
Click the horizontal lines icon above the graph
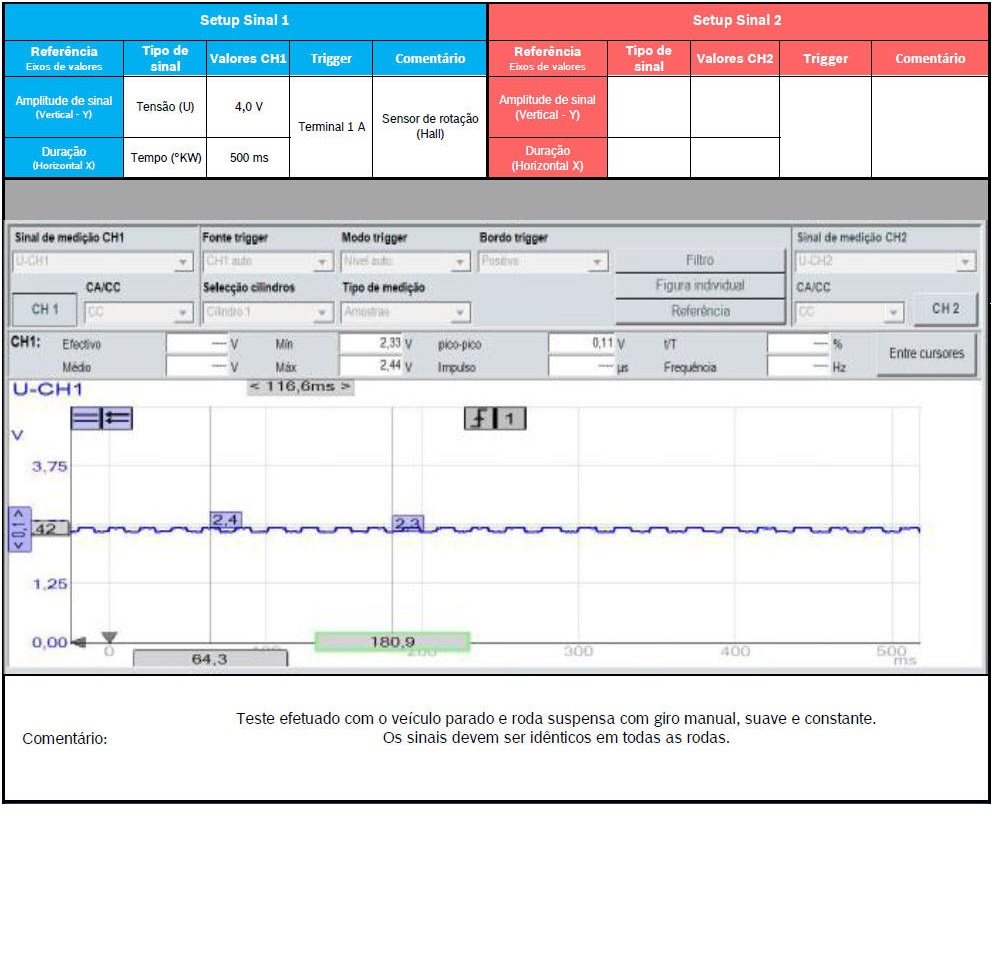[x=85, y=420]
